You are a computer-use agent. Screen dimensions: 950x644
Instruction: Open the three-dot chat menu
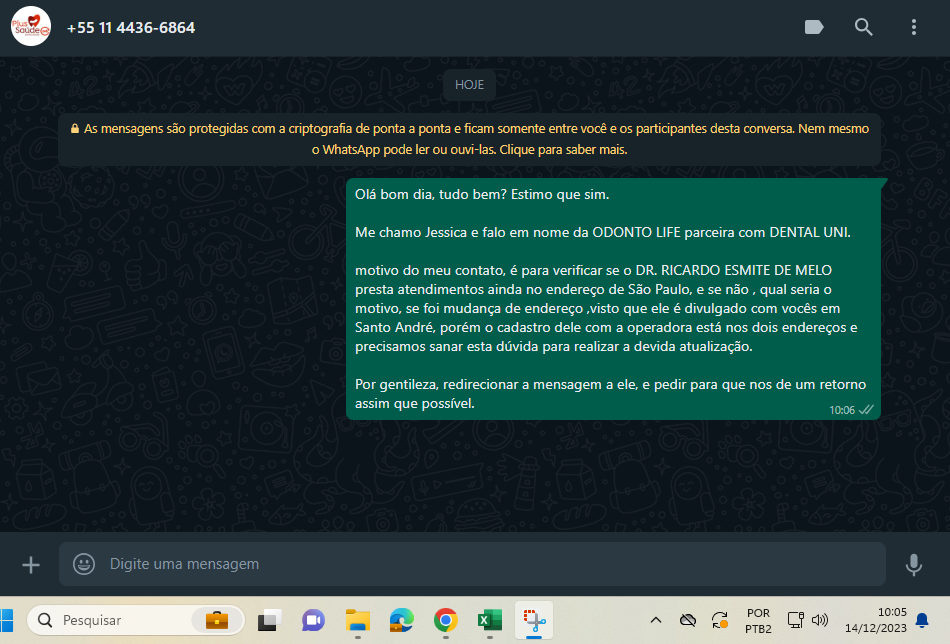914,27
